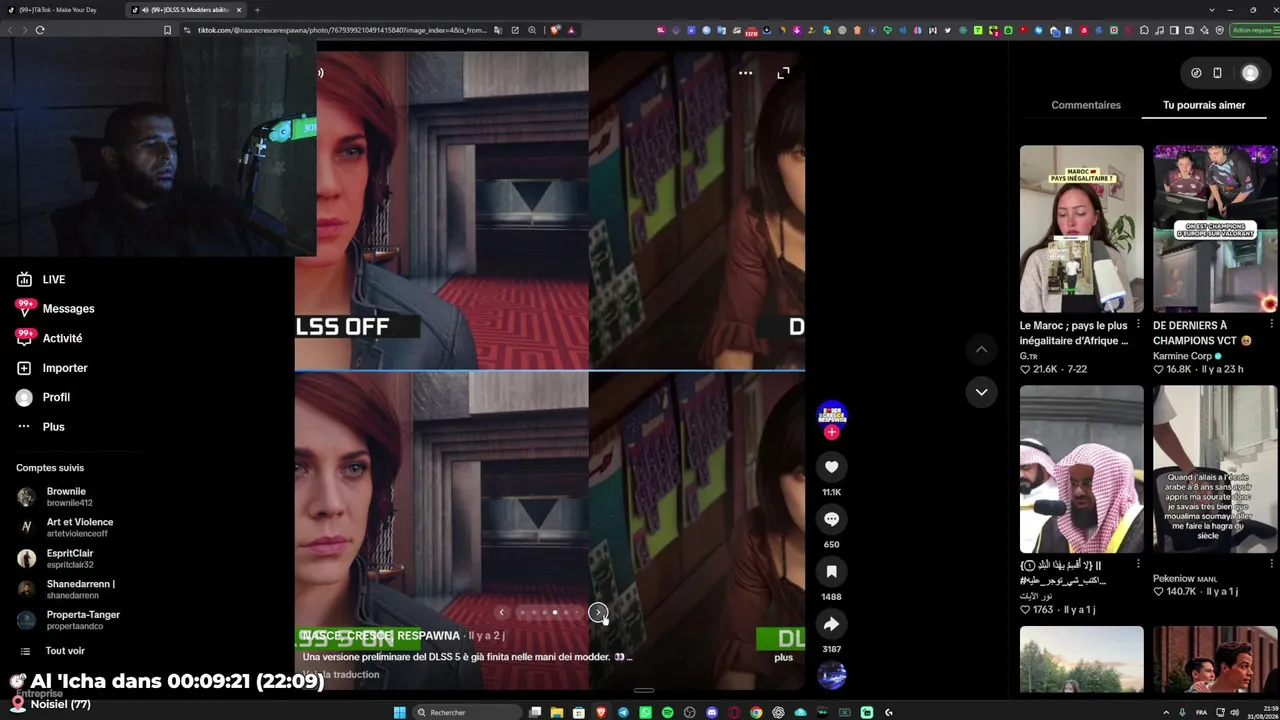Open the three-dot options on the photo
This screenshot has width=1280, height=720.
745,73
